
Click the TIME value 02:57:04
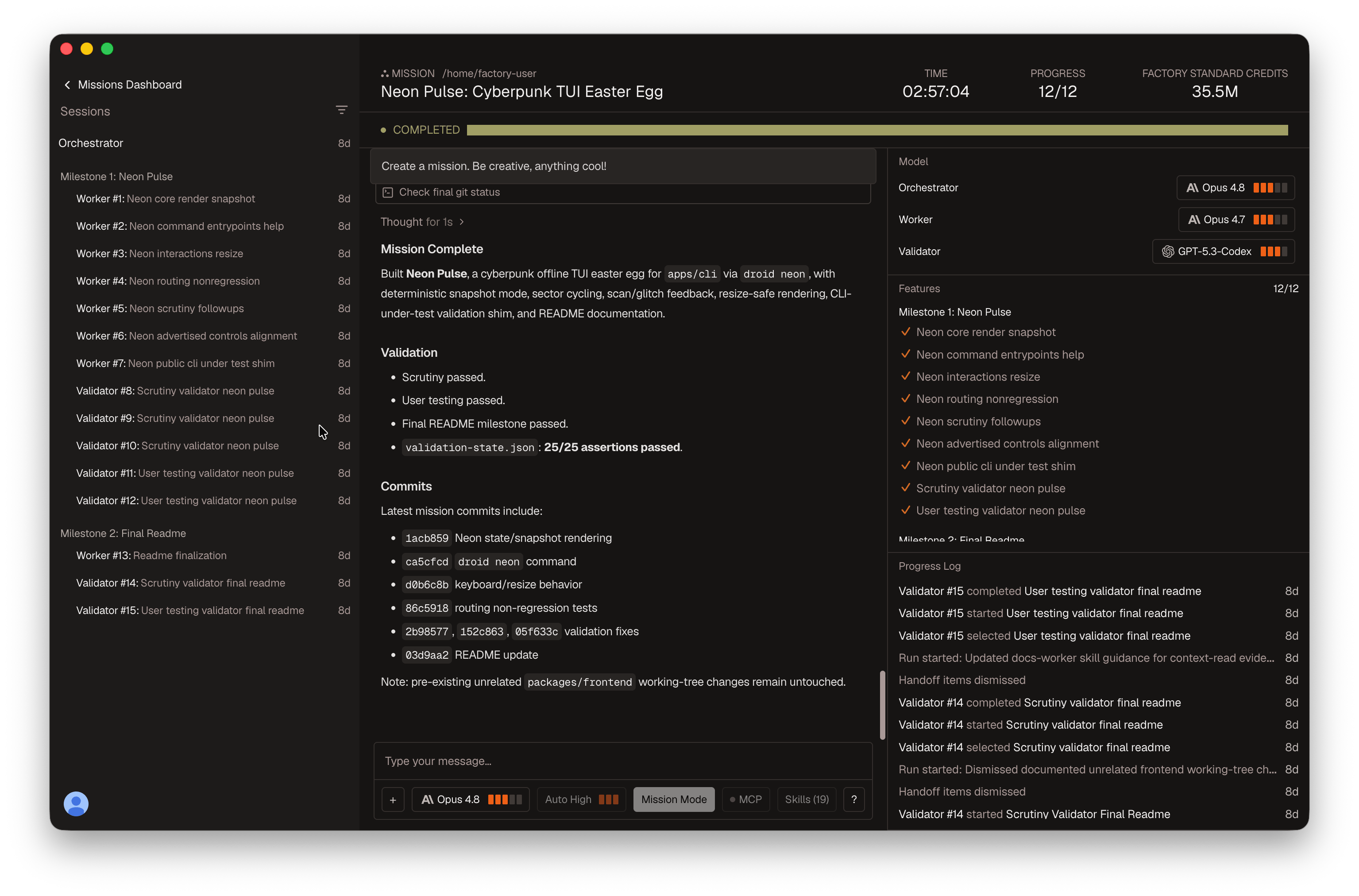tap(935, 92)
